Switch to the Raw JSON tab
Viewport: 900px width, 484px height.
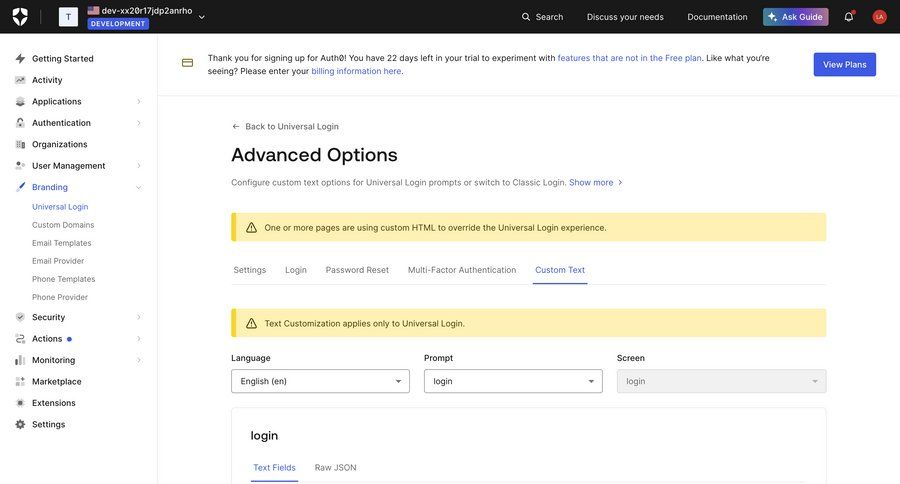[335, 468]
